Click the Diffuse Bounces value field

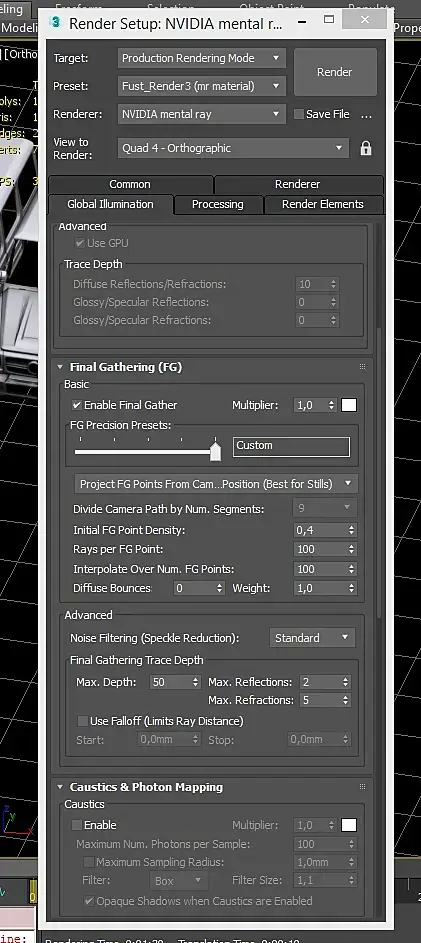[x=194, y=588]
